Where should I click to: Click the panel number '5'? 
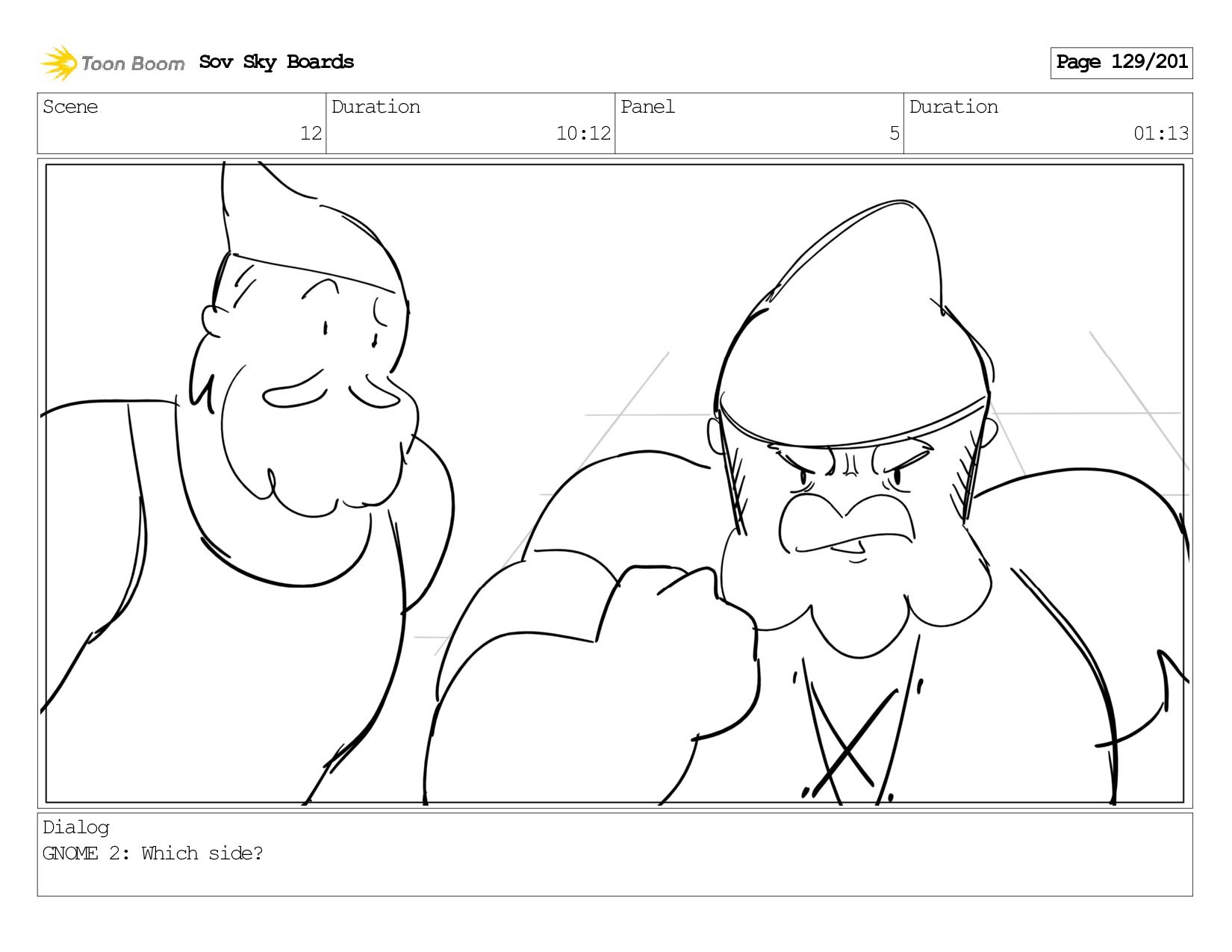895,134
